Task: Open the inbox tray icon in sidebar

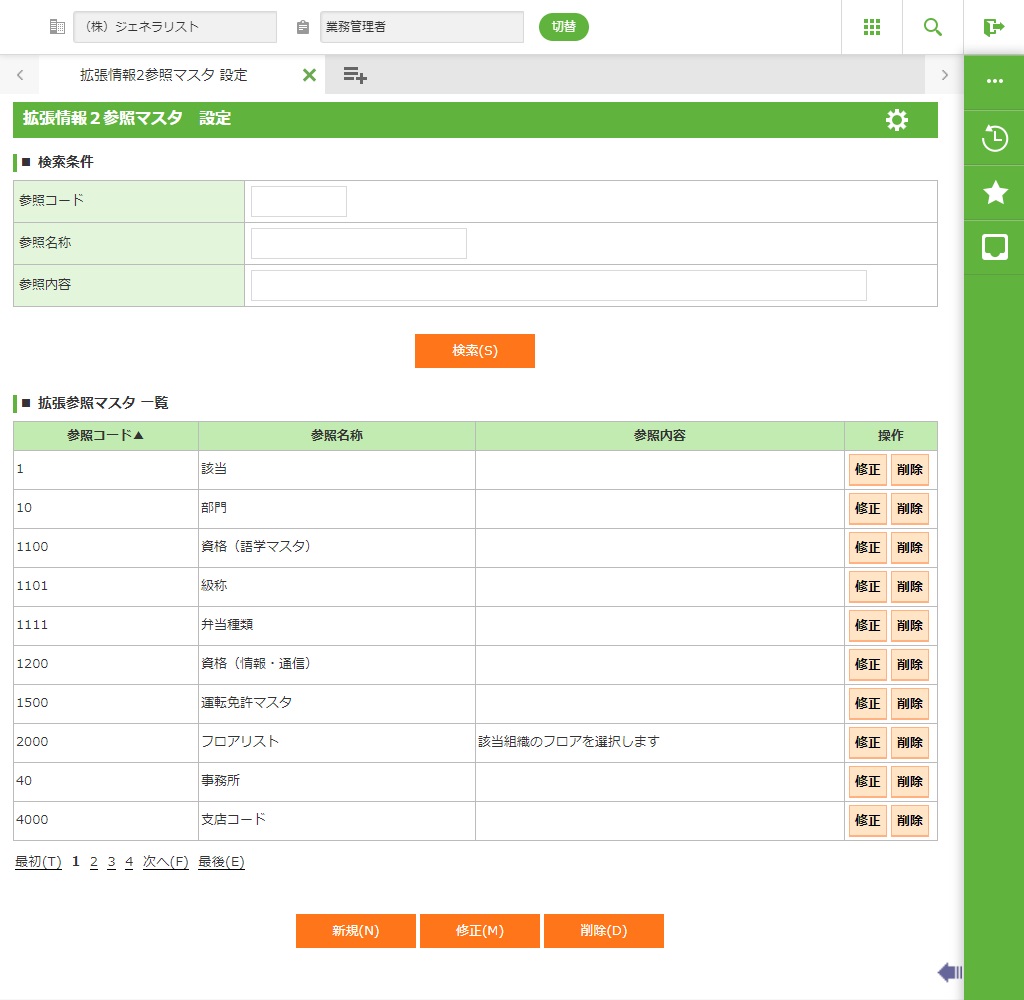Action: (994, 247)
